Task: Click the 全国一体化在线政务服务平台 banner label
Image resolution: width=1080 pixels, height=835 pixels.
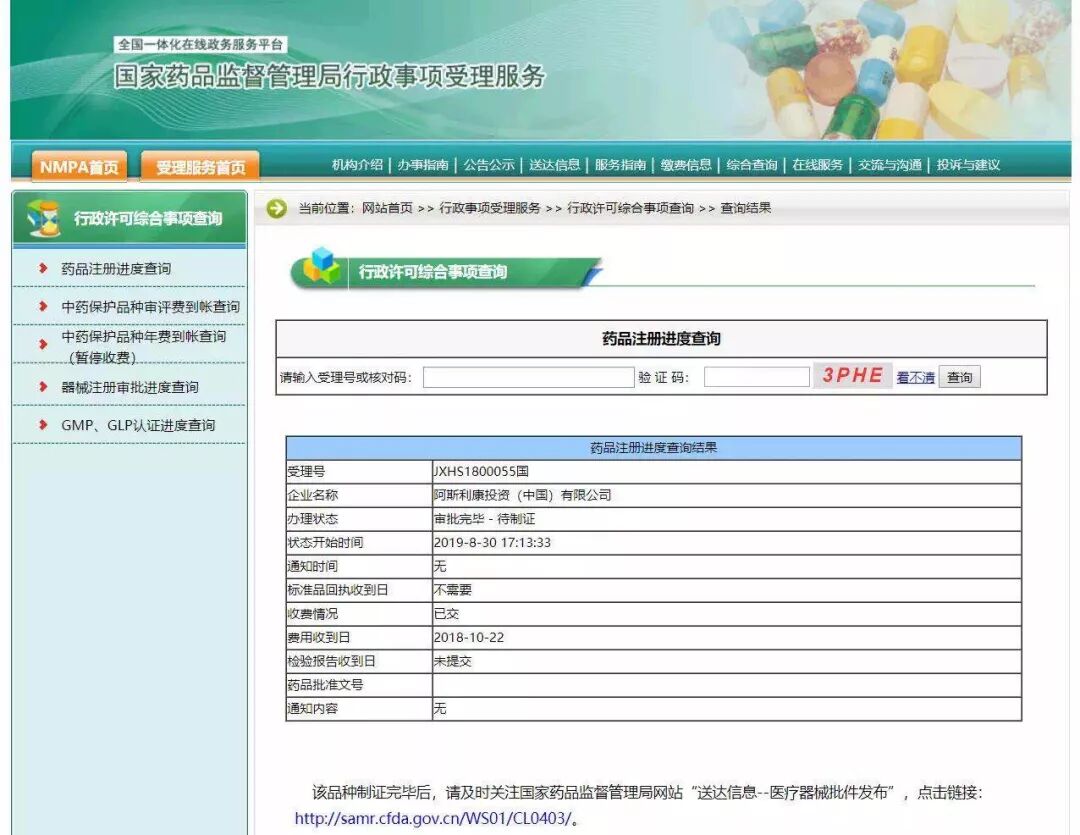Action: [x=200, y=44]
